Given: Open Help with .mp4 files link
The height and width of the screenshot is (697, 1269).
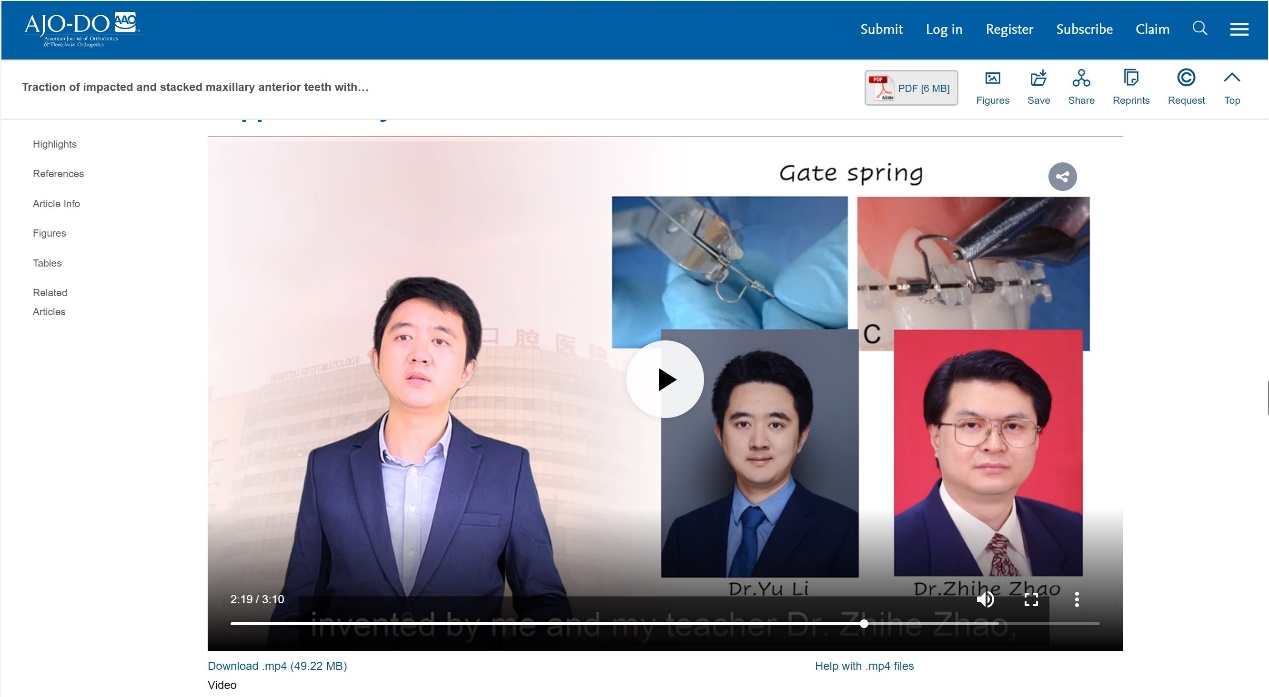Looking at the screenshot, I should coord(864,666).
